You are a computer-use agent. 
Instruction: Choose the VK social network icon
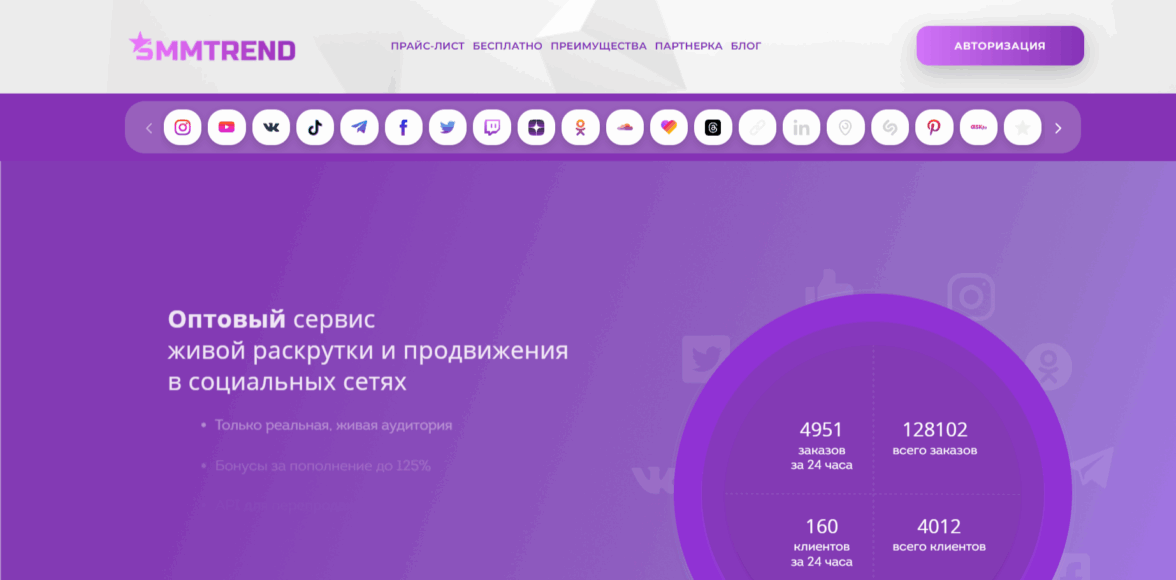(x=271, y=128)
